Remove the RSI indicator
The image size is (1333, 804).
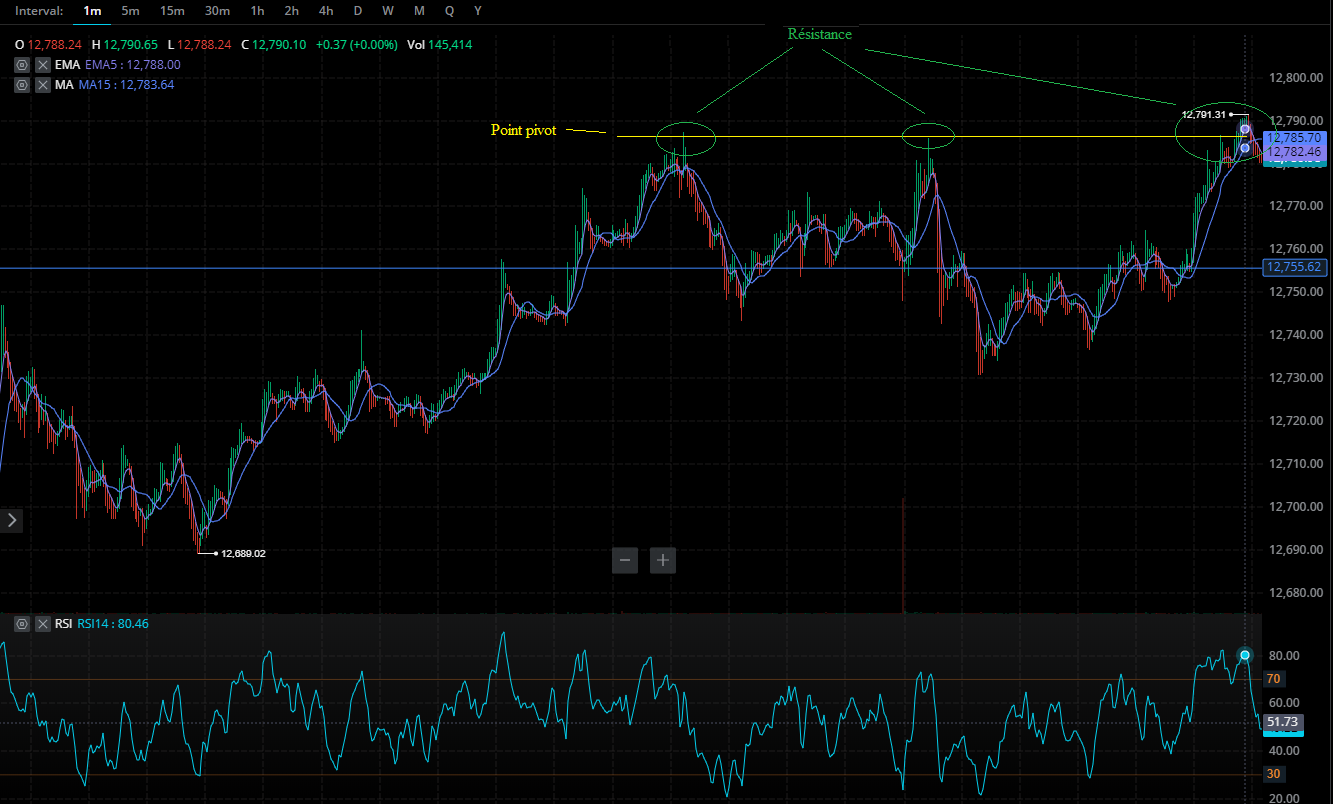[43, 624]
